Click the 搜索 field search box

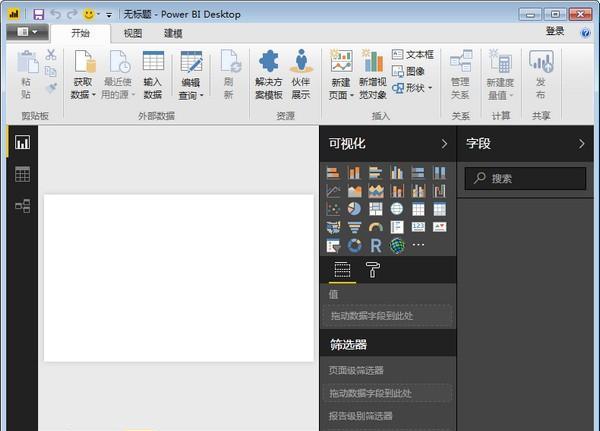pyautogui.click(x=525, y=178)
